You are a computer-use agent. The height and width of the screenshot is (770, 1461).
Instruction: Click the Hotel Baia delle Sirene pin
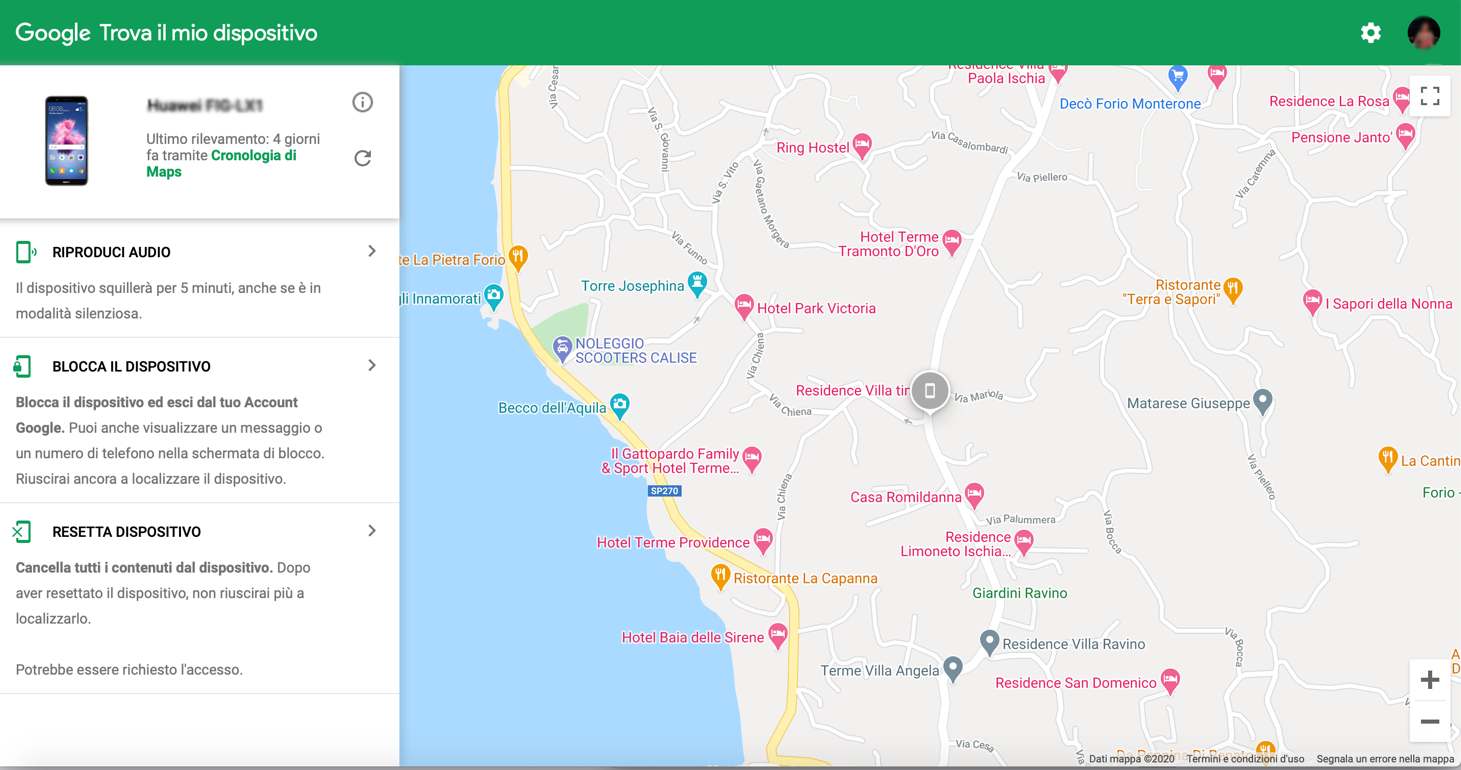point(777,635)
